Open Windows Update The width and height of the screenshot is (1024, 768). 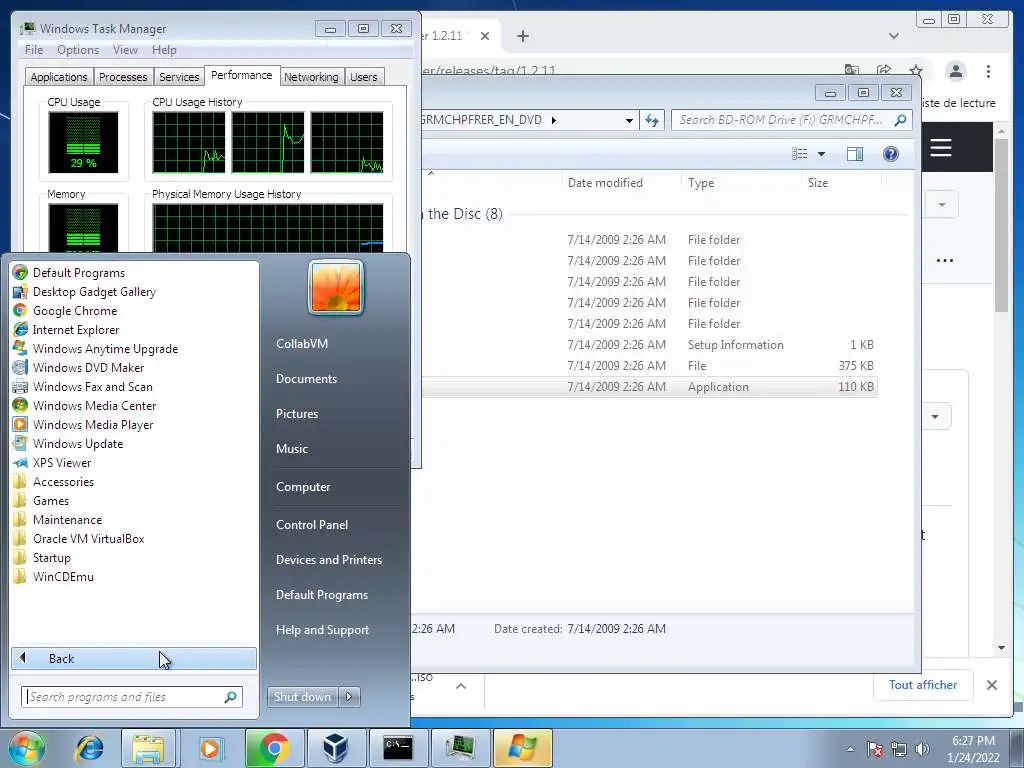tap(78, 443)
